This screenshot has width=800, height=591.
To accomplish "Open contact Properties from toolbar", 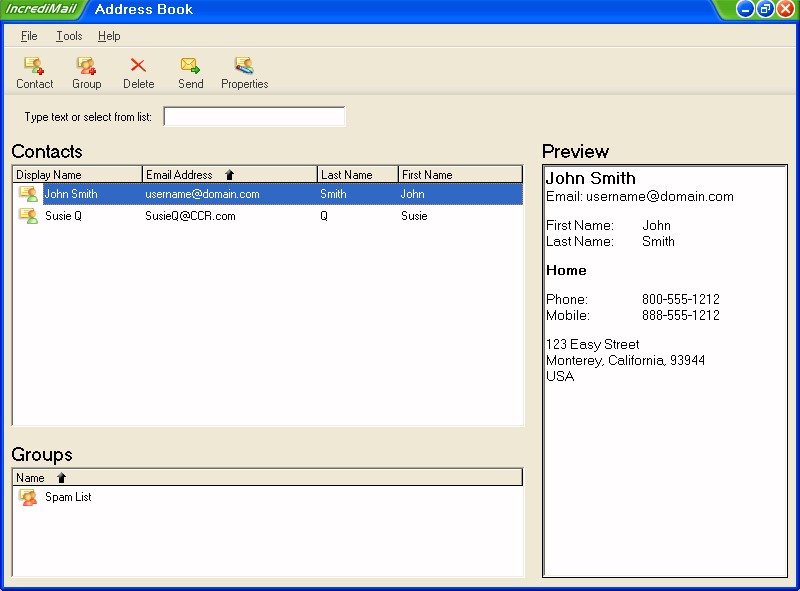I will pos(244,66).
